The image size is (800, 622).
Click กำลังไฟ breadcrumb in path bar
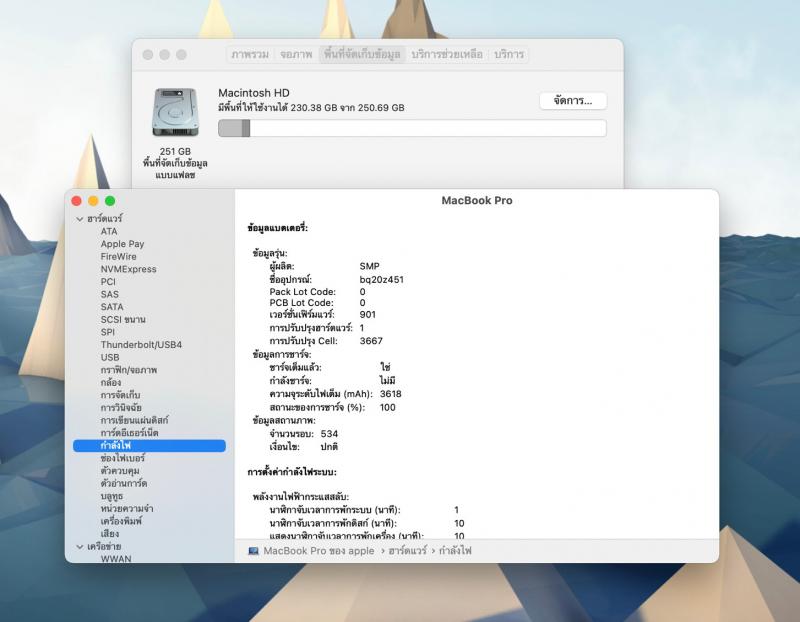coord(455,551)
